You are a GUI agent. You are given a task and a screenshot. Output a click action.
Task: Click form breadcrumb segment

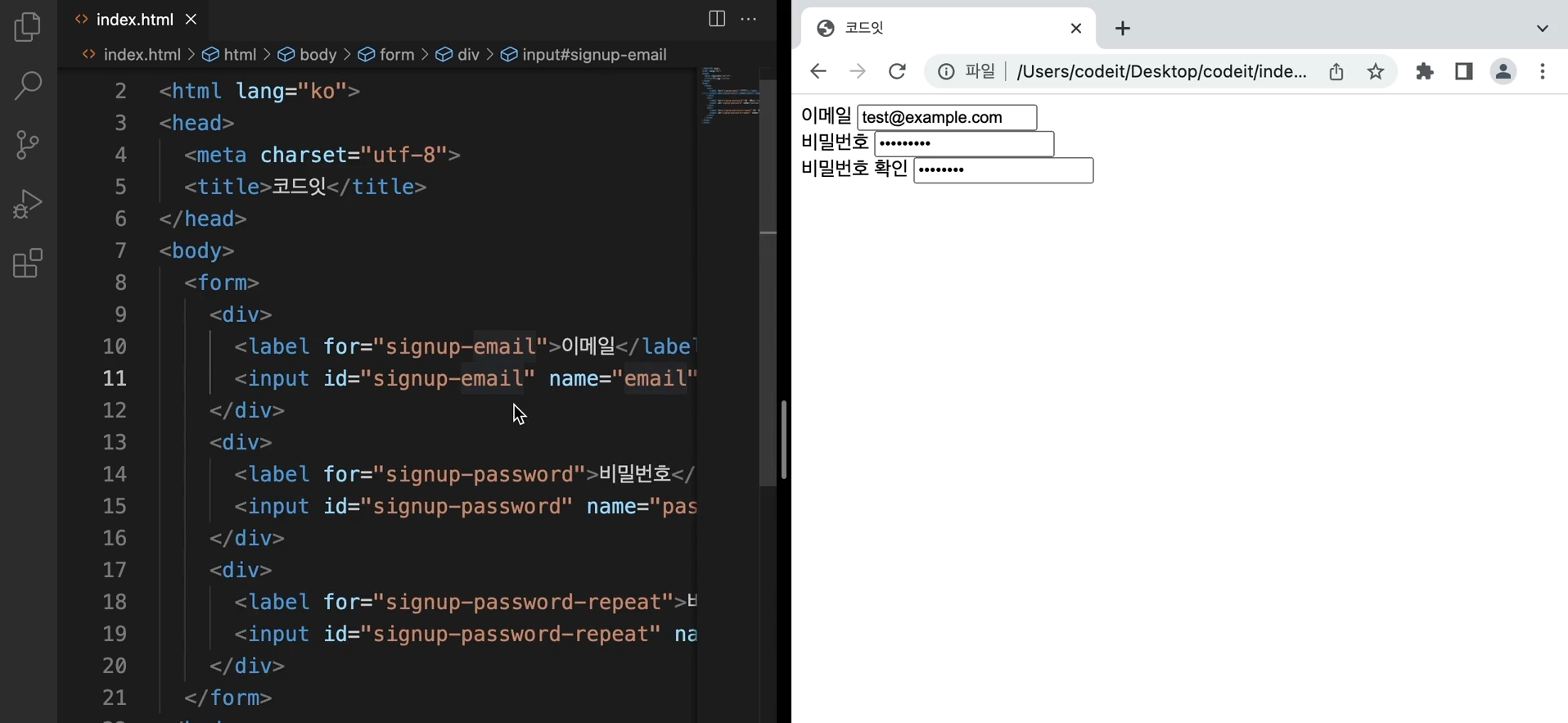click(x=387, y=55)
